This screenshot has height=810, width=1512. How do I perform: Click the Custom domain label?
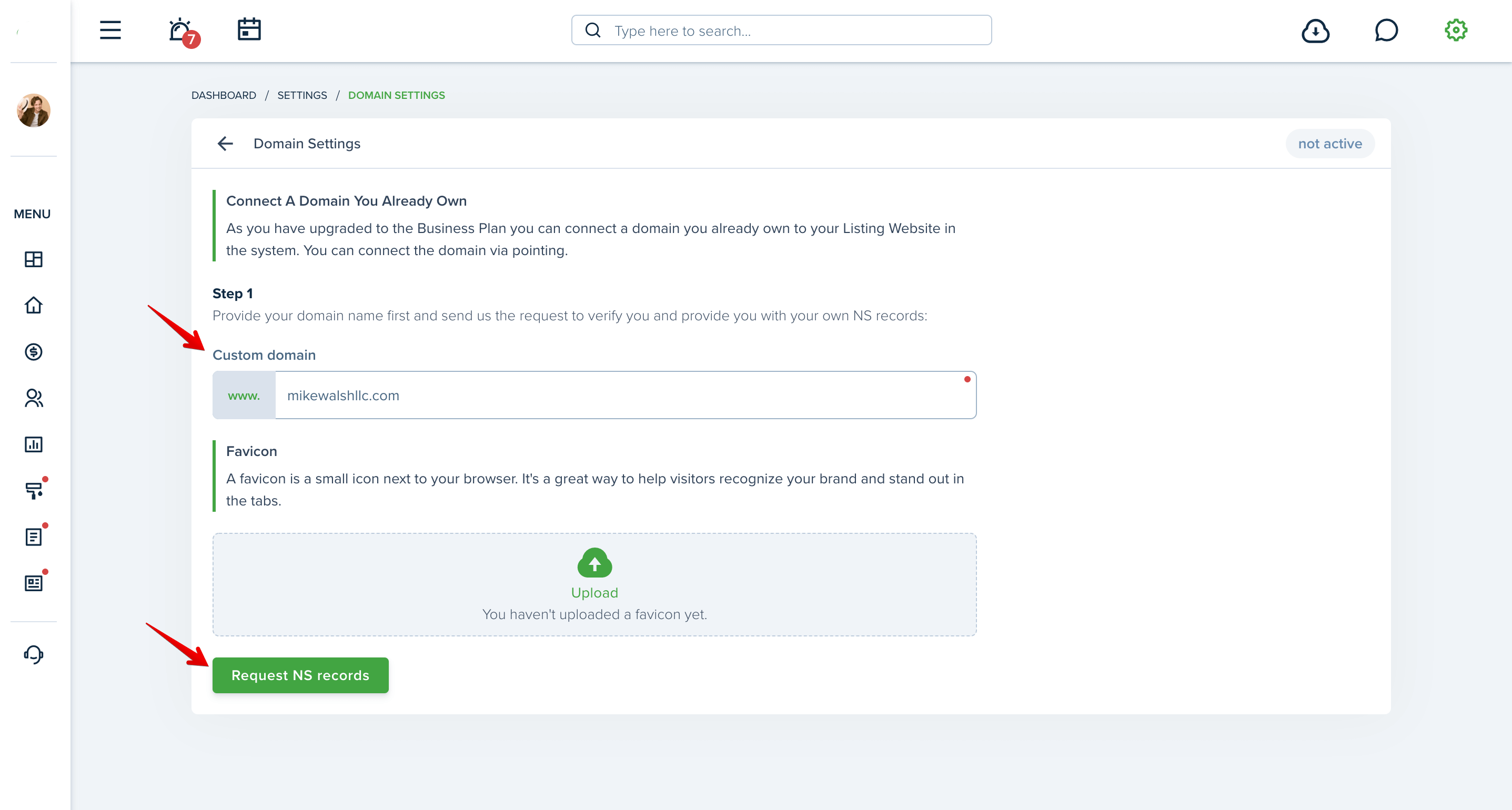(x=264, y=355)
